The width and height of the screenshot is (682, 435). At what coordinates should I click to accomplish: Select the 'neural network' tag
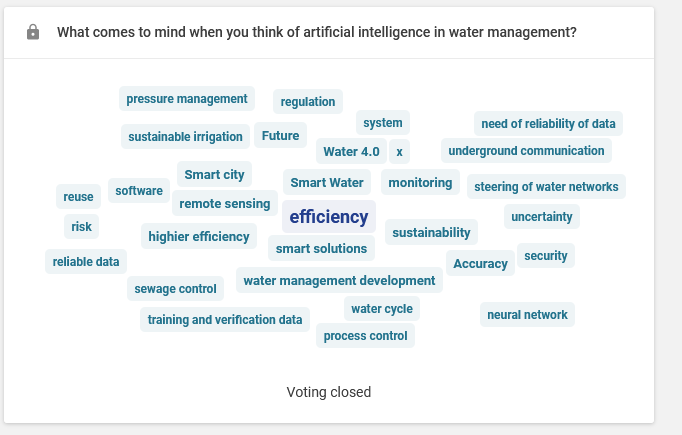[x=527, y=315]
